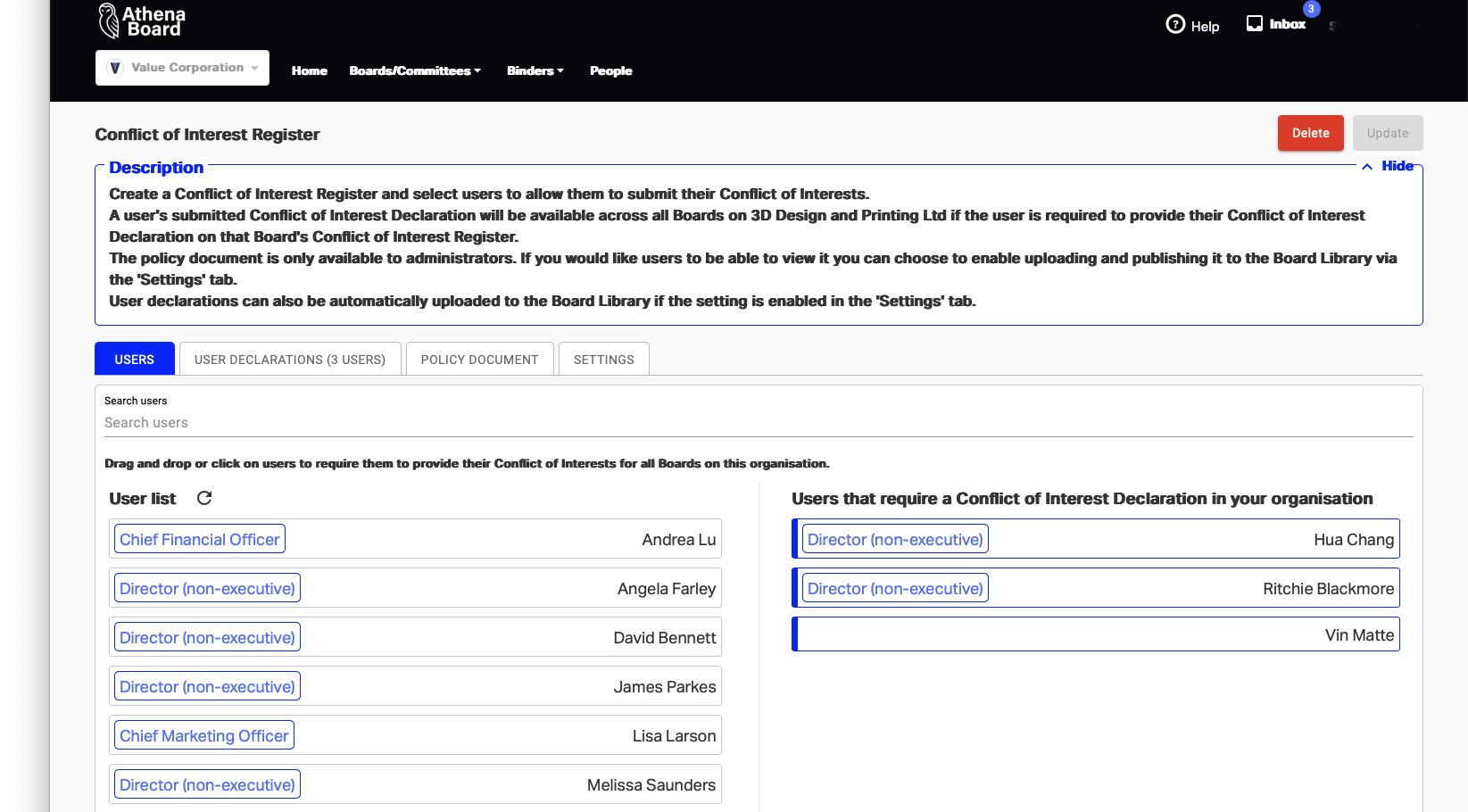
Task: Click the greyed Update button
Action: click(1388, 133)
